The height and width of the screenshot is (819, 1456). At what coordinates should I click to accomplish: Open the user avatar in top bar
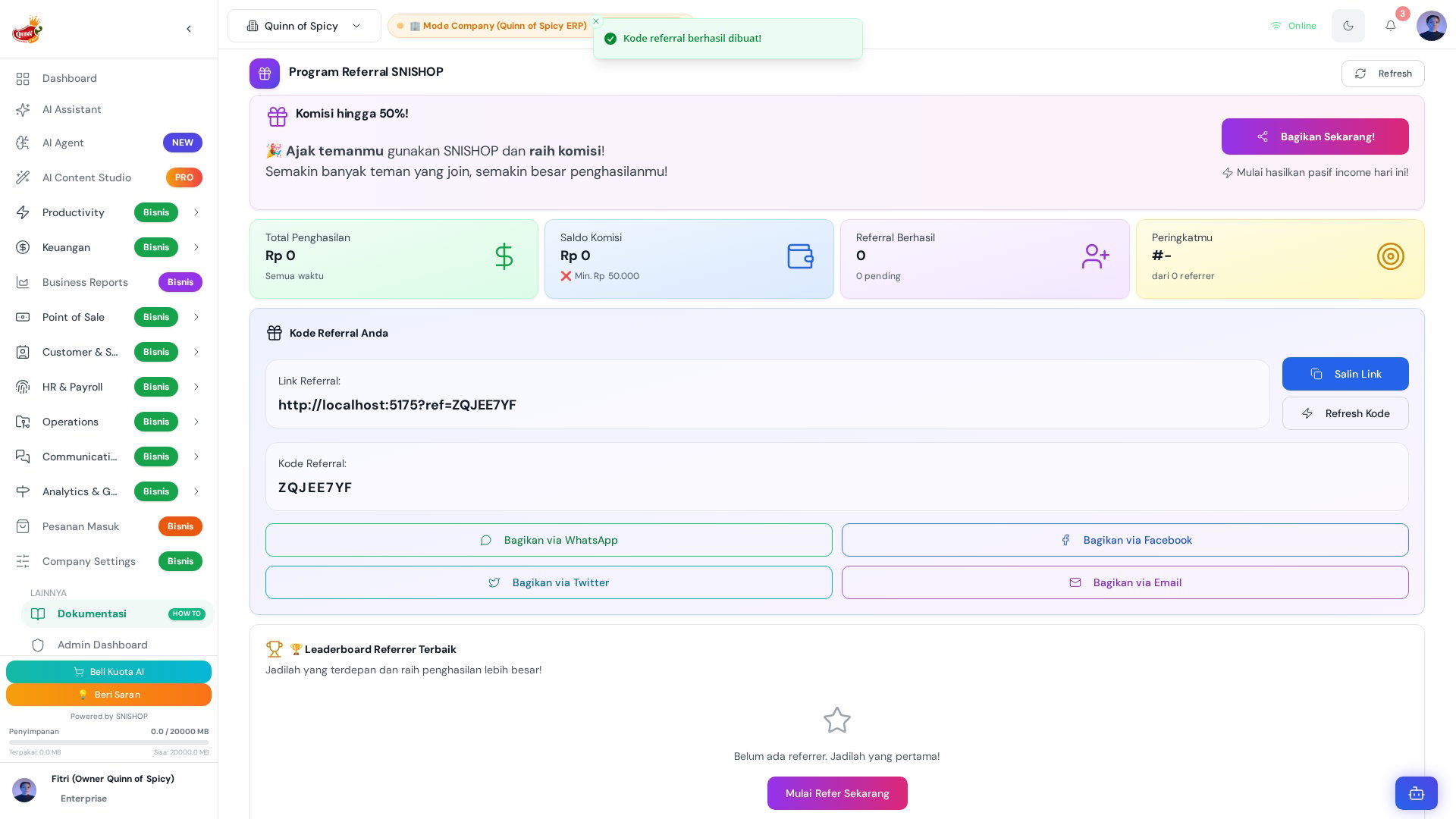1431,26
